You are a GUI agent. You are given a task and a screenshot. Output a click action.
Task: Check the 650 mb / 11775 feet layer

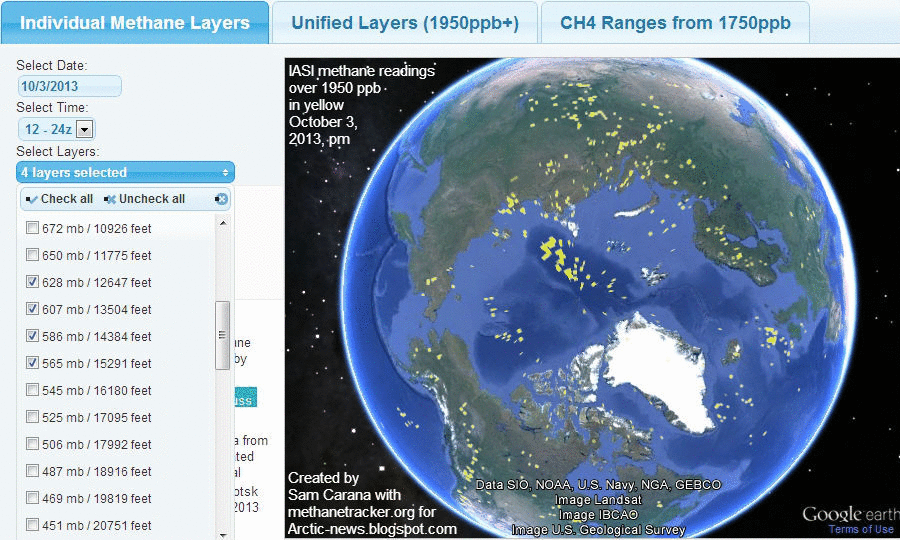(32, 255)
